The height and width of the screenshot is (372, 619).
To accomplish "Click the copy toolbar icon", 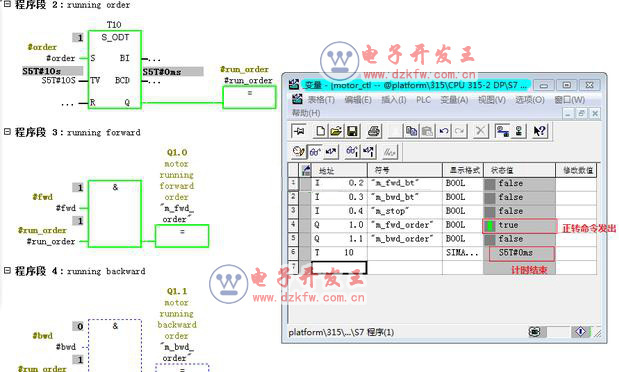I will (x=411, y=131).
